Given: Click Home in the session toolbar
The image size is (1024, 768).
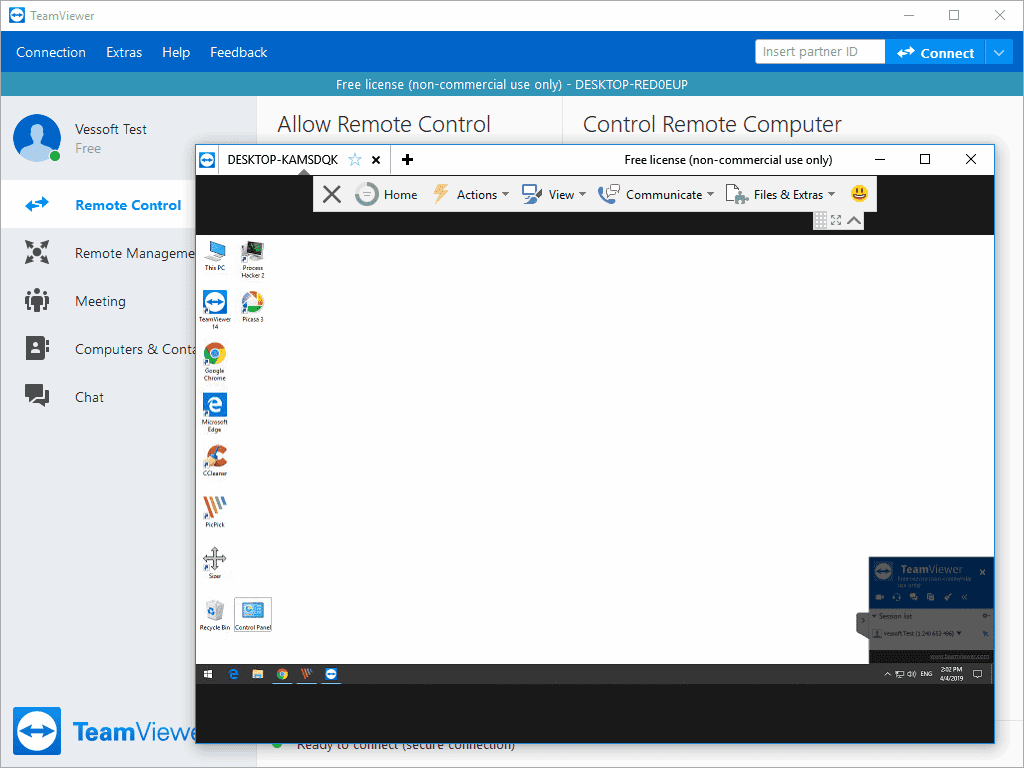Looking at the screenshot, I should [387, 195].
